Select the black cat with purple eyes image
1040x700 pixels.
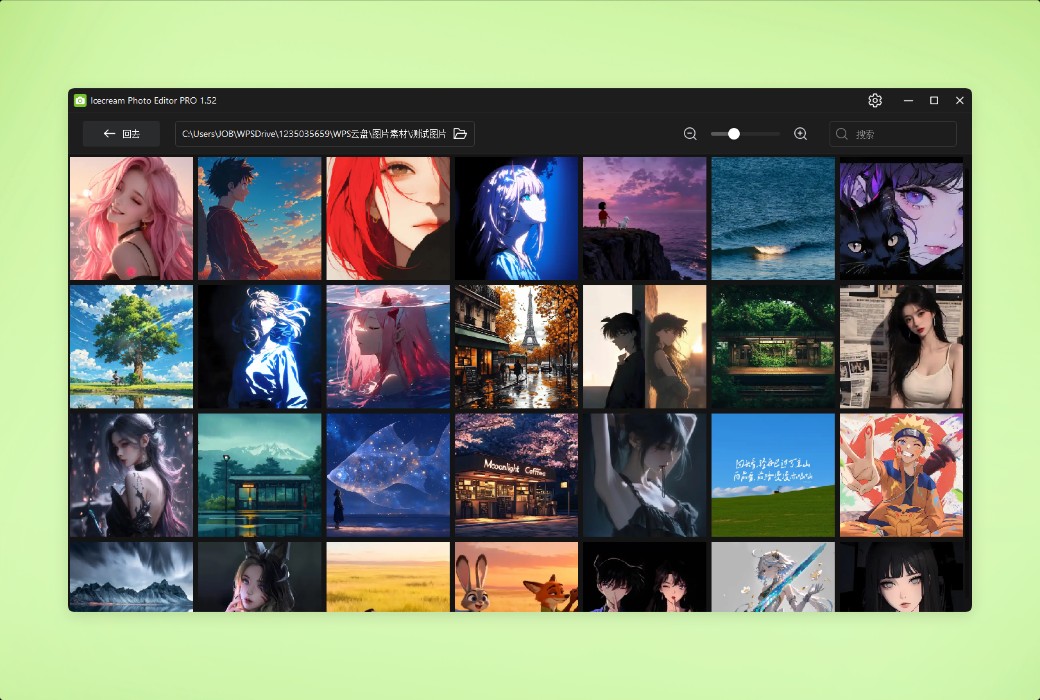(x=901, y=218)
